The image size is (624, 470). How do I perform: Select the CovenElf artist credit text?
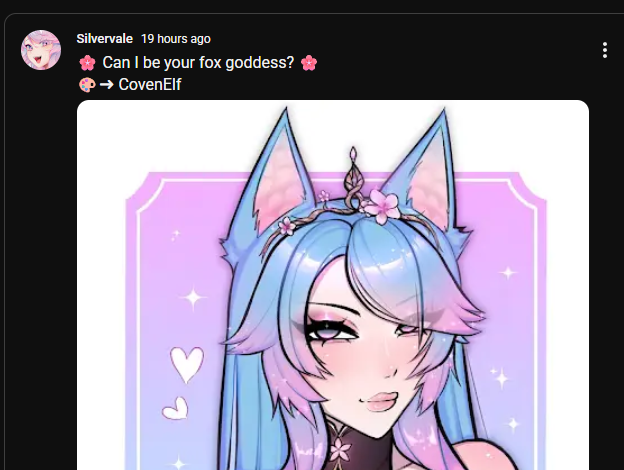tap(150, 84)
